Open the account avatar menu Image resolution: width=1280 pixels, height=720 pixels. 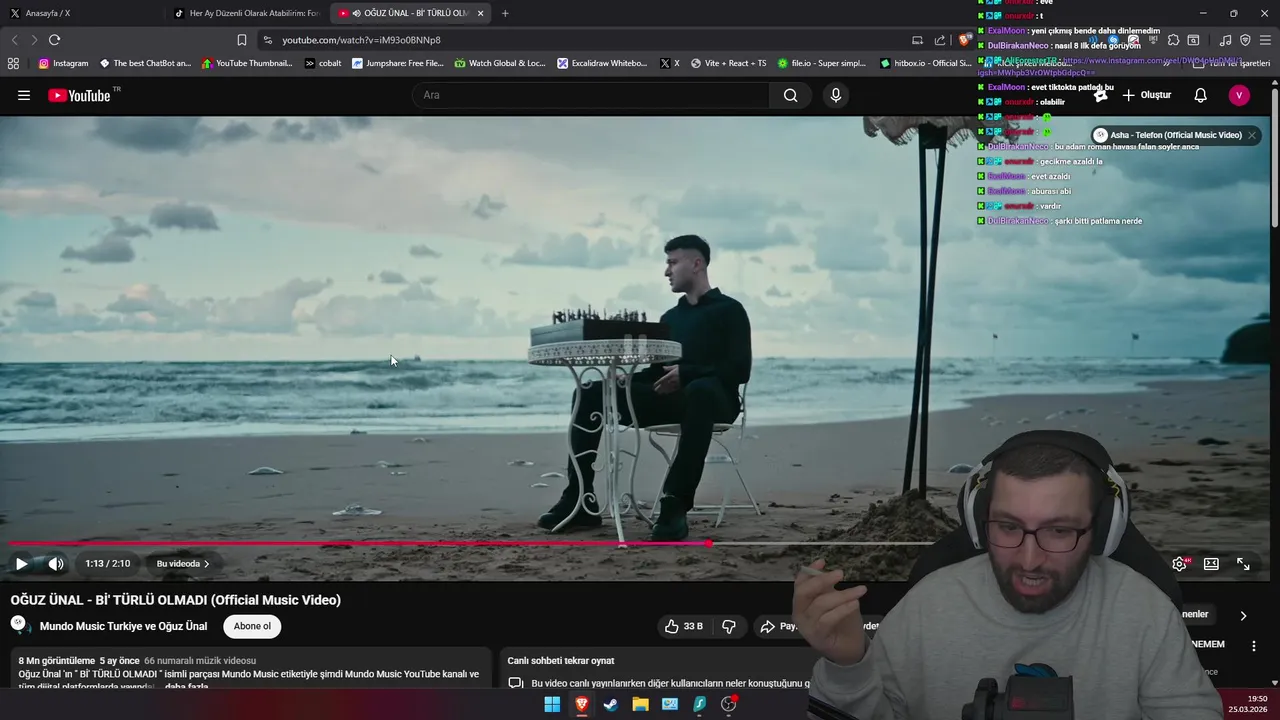point(1239,95)
